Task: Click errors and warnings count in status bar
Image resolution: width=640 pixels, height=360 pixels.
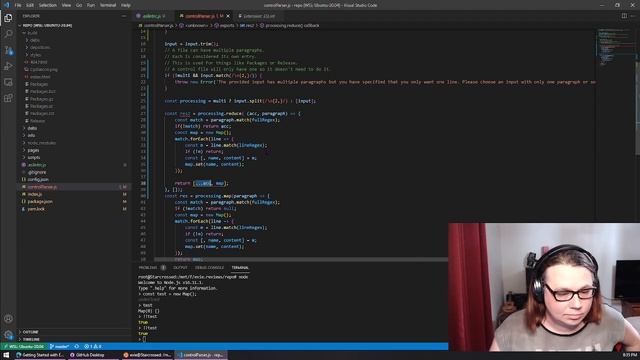Action: tap(93, 347)
